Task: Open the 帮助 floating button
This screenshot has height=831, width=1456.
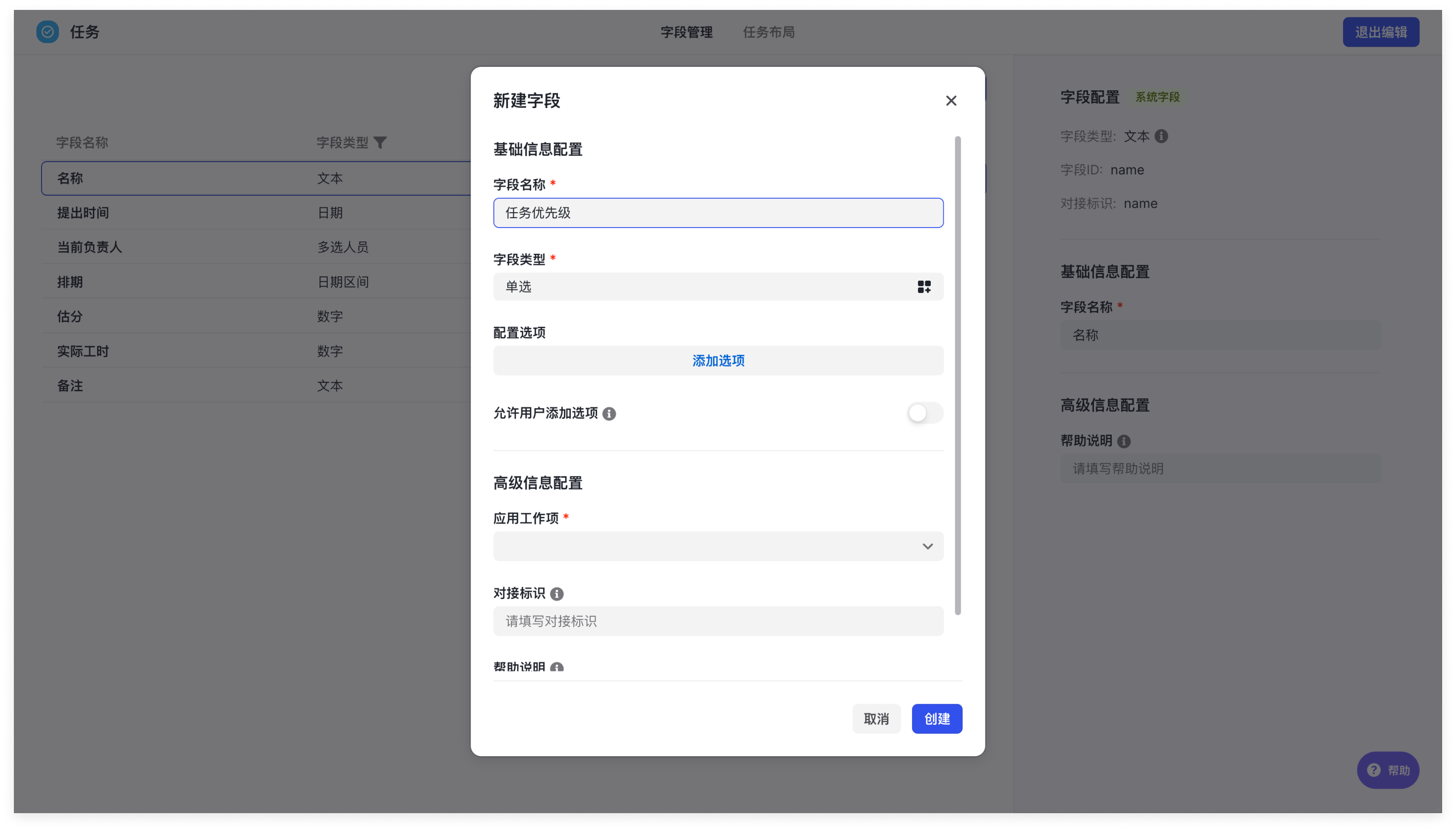Action: click(x=1388, y=770)
